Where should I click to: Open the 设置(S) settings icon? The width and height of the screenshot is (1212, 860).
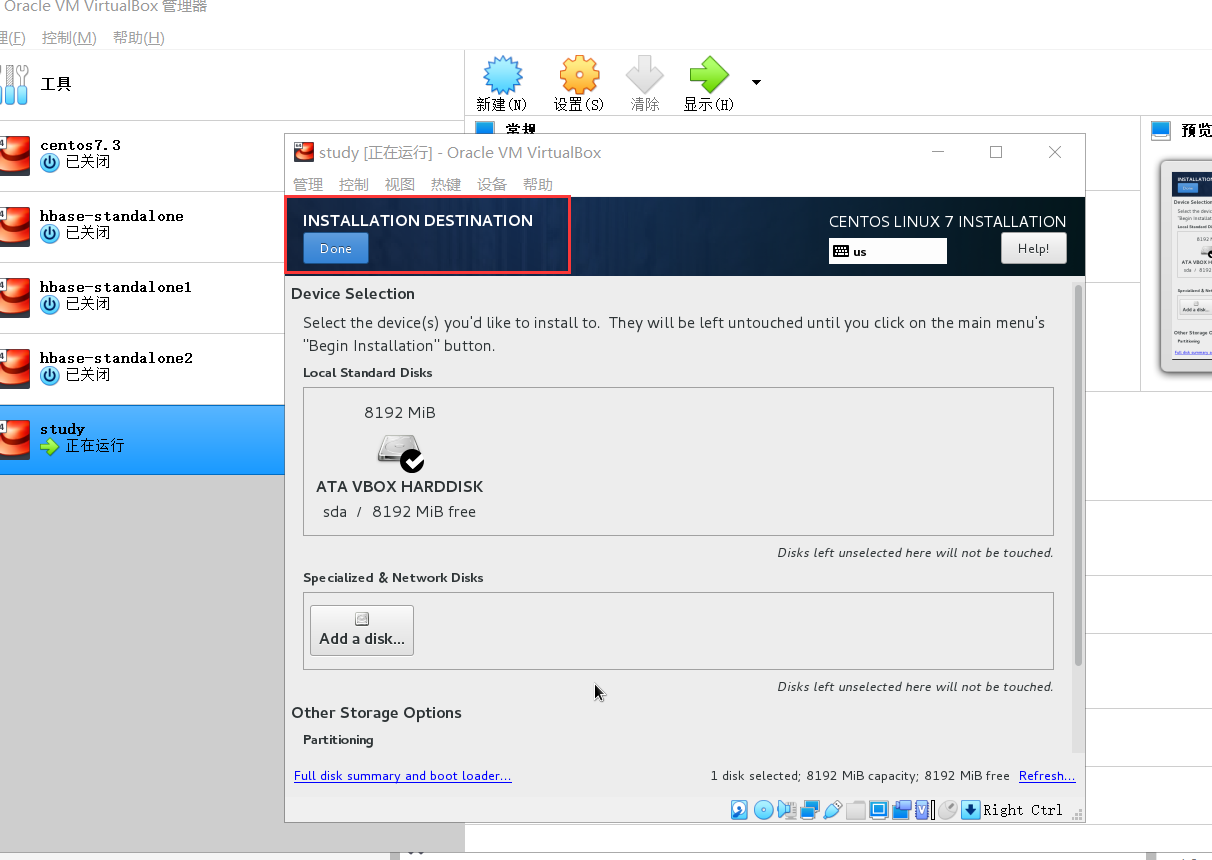point(578,83)
